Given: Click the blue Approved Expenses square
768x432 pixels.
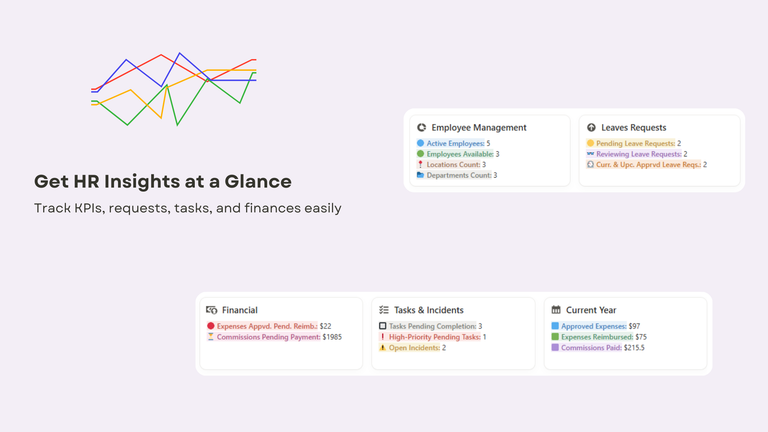Looking at the screenshot, I should [555, 326].
